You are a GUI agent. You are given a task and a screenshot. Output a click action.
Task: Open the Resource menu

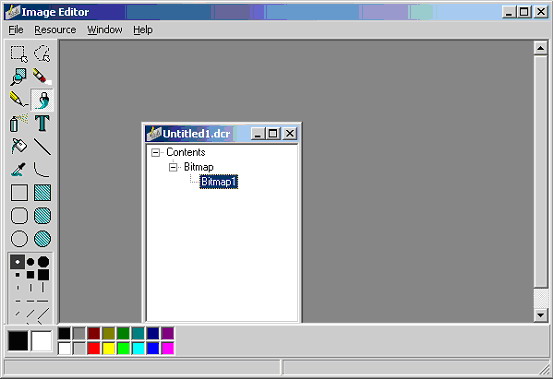point(55,30)
